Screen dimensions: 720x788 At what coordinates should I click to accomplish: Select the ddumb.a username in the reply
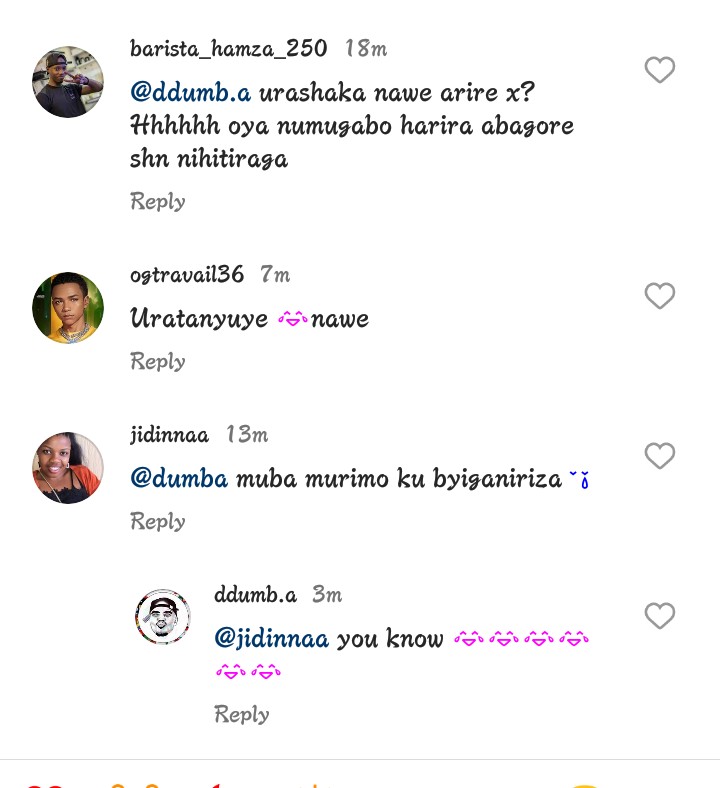255,594
